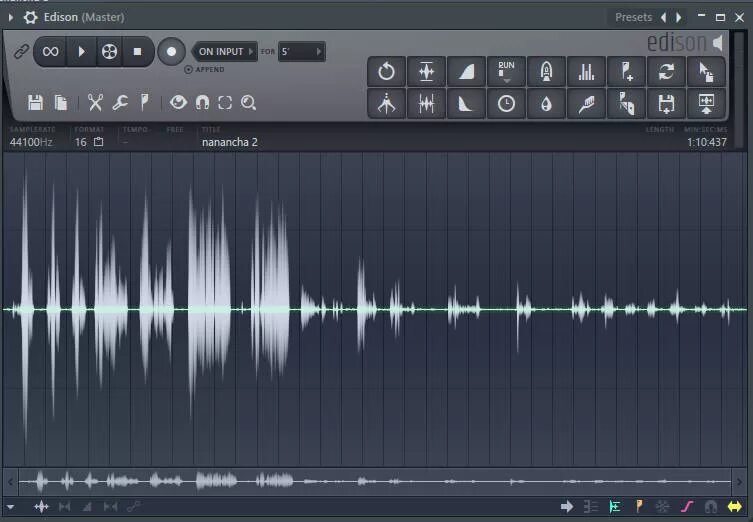Select previous preset arrow
Viewport: 753px width, 522px height.
click(x=664, y=17)
